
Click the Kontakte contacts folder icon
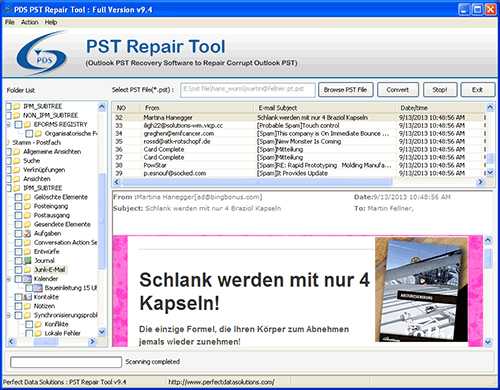pyautogui.click(x=28, y=297)
